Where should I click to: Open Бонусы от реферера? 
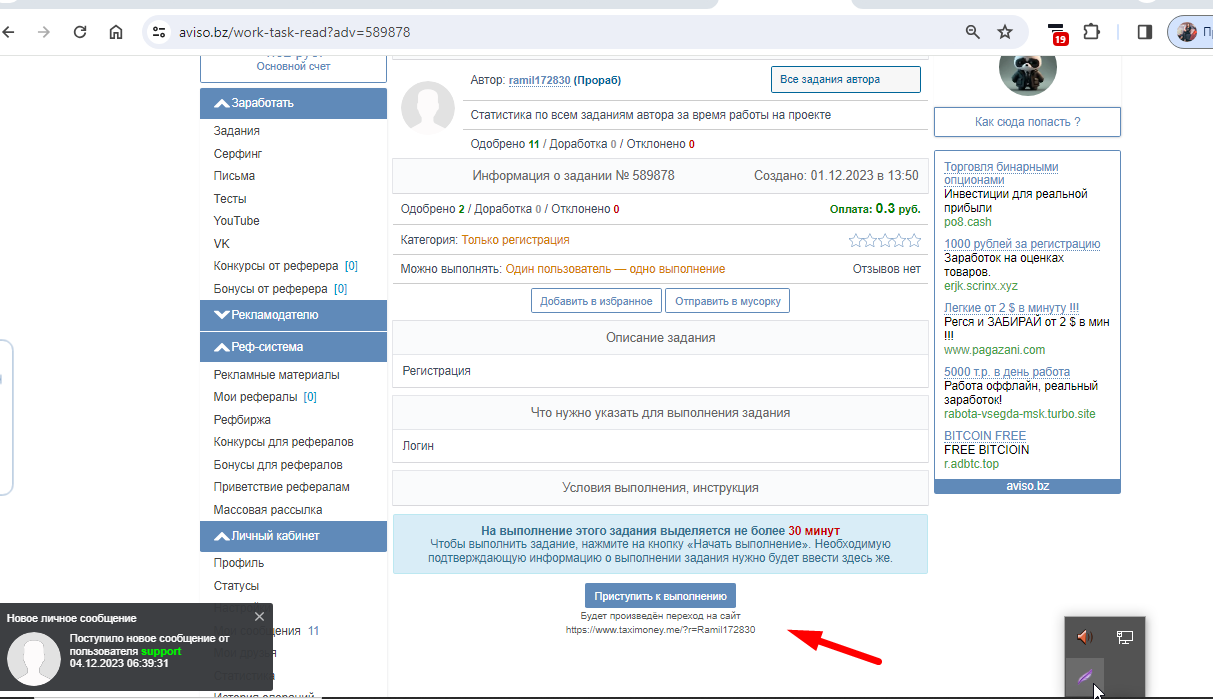click(270, 289)
